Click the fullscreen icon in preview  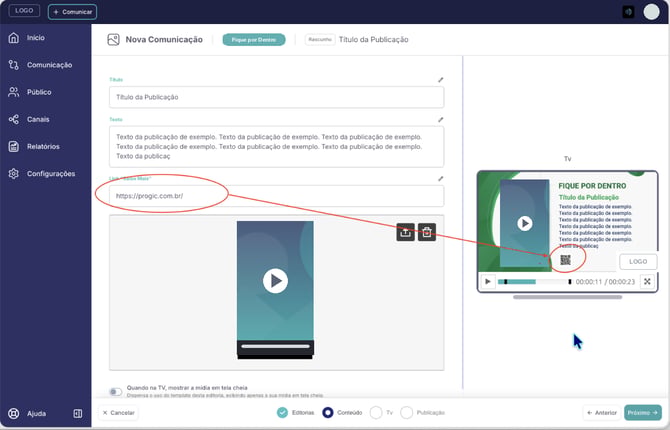point(647,282)
